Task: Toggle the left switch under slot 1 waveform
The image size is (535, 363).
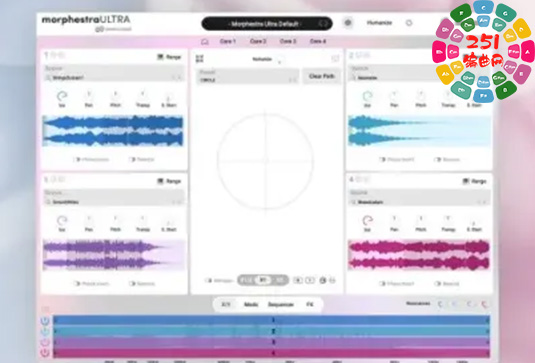Action: pos(77,159)
